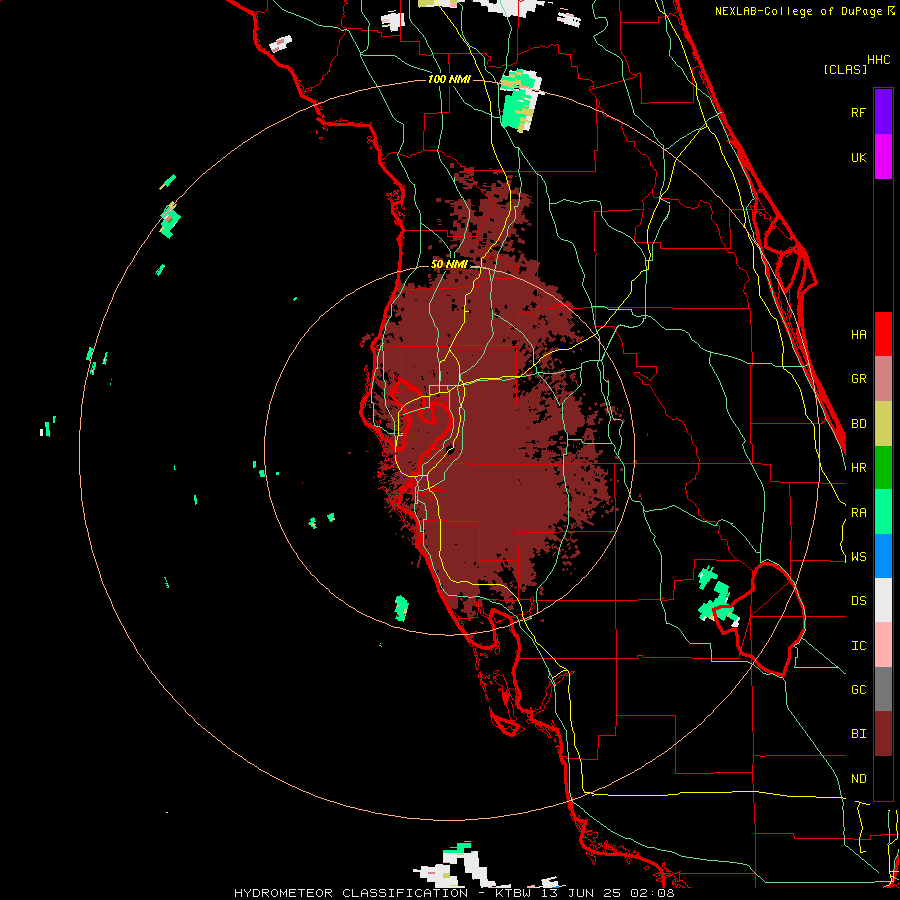900x900 pixels.
Task: Click the DS white legend swatch
Action: (x=883, y=600)
